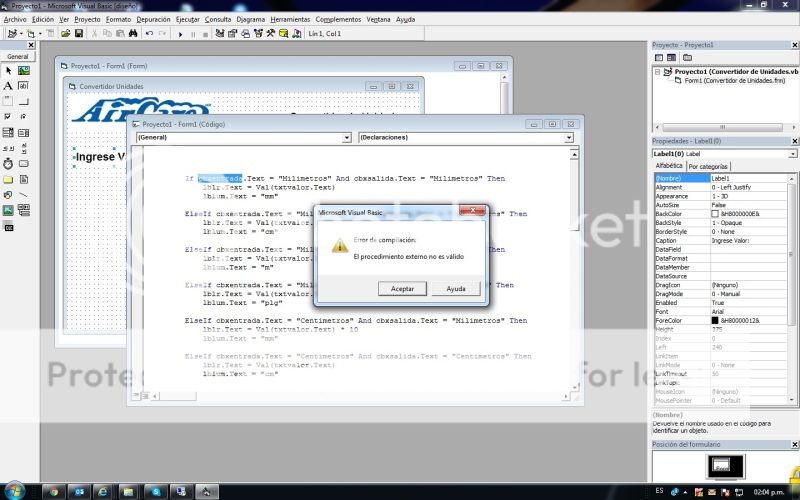Select the Label control tool

(x=8, y=86)
